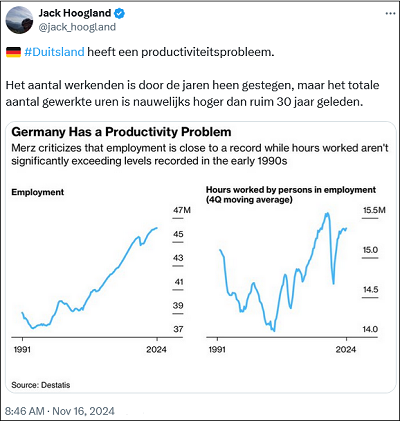Click Jack Hoogland's profile avatar
This screenshot has height=421, width=400.
coord(19,20)
